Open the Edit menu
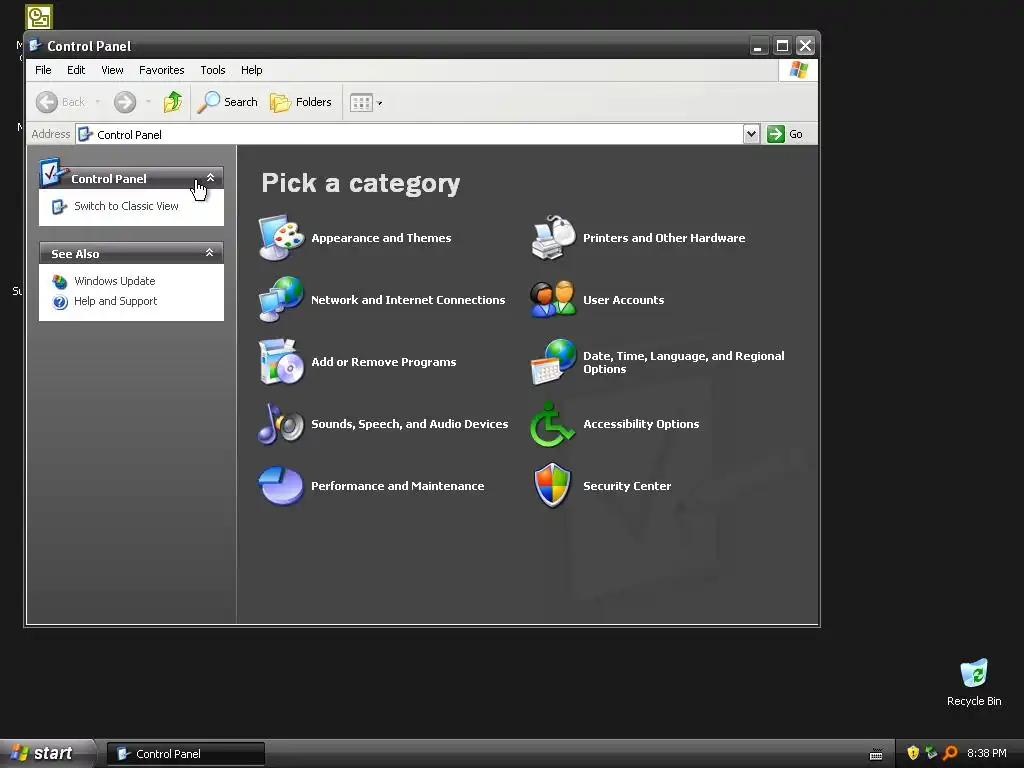Image resolution: width=1024 pixels, height=768 pixels. 76,70
